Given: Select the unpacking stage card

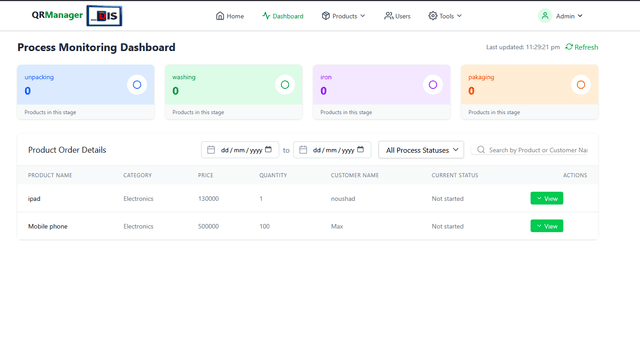Looking at the screenshot, I should (x=86, y=92).
